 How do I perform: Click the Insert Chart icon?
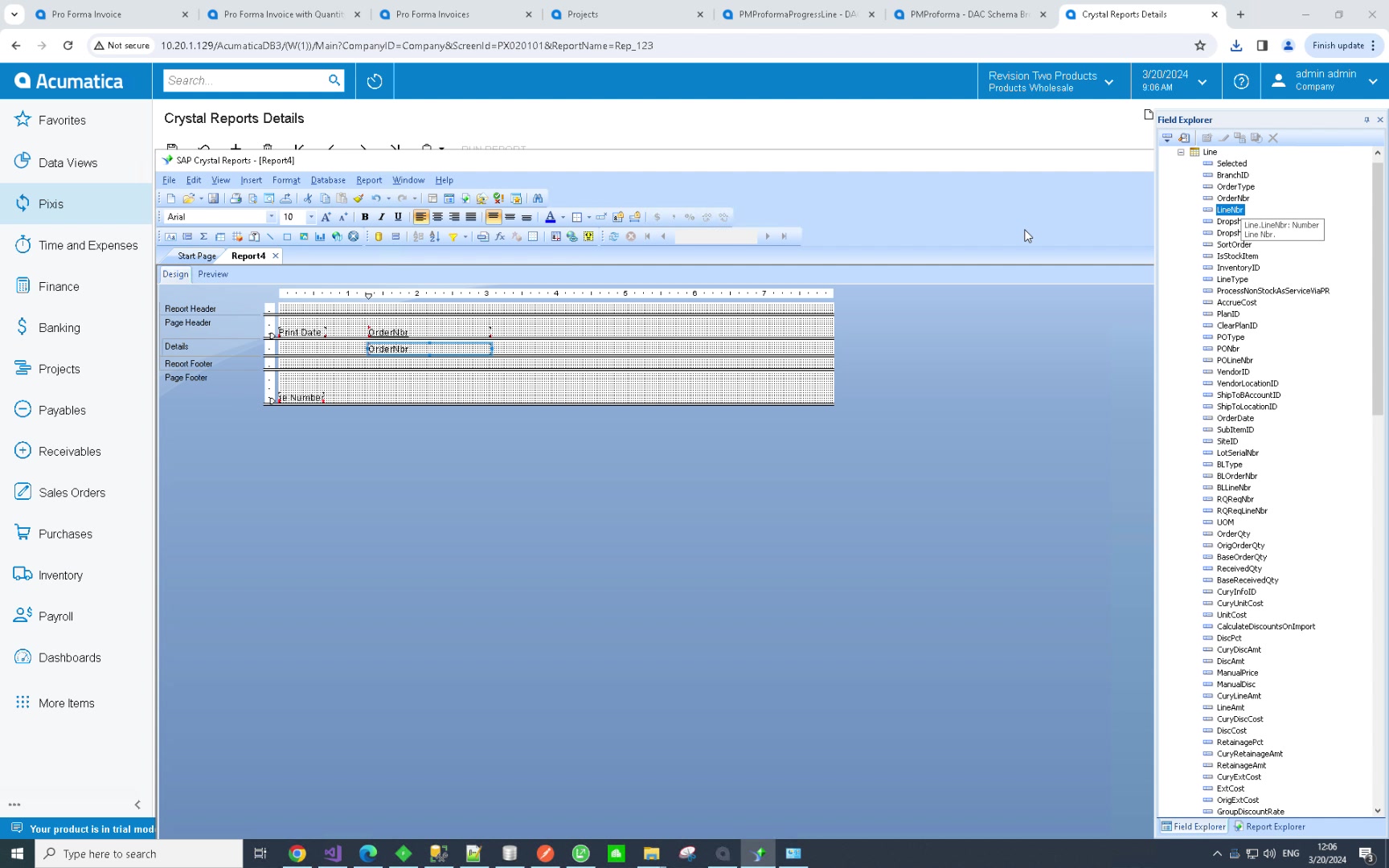tap(320, 236)
